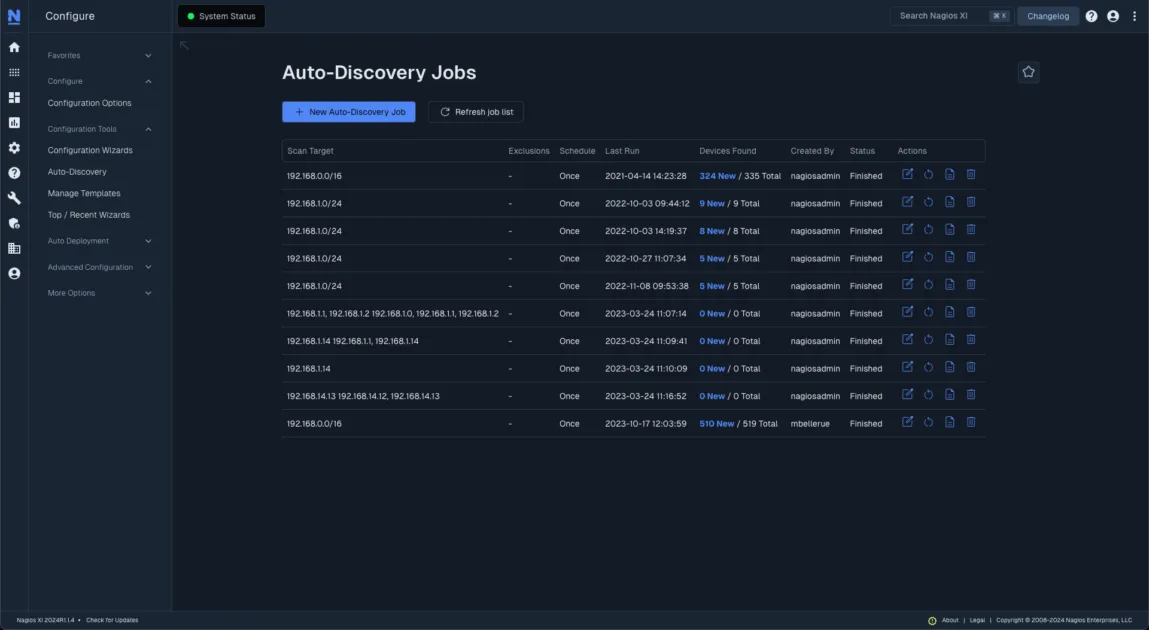Viewport: 1149px width, 630px height.
Task: Click the Help question mark sidebar icon
Action: click(14, 171)
